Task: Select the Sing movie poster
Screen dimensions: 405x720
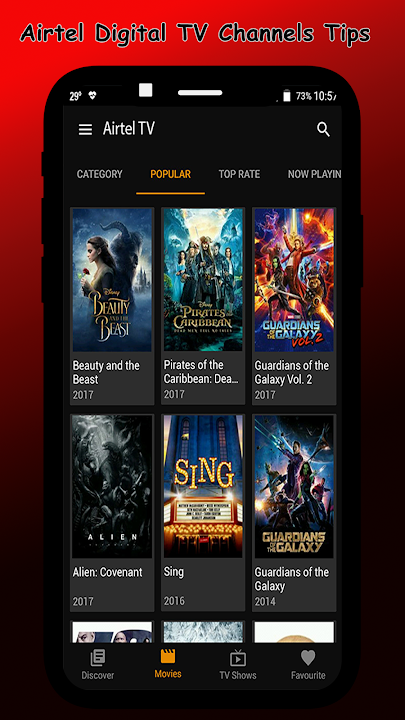Action: (x=203, y=487)
